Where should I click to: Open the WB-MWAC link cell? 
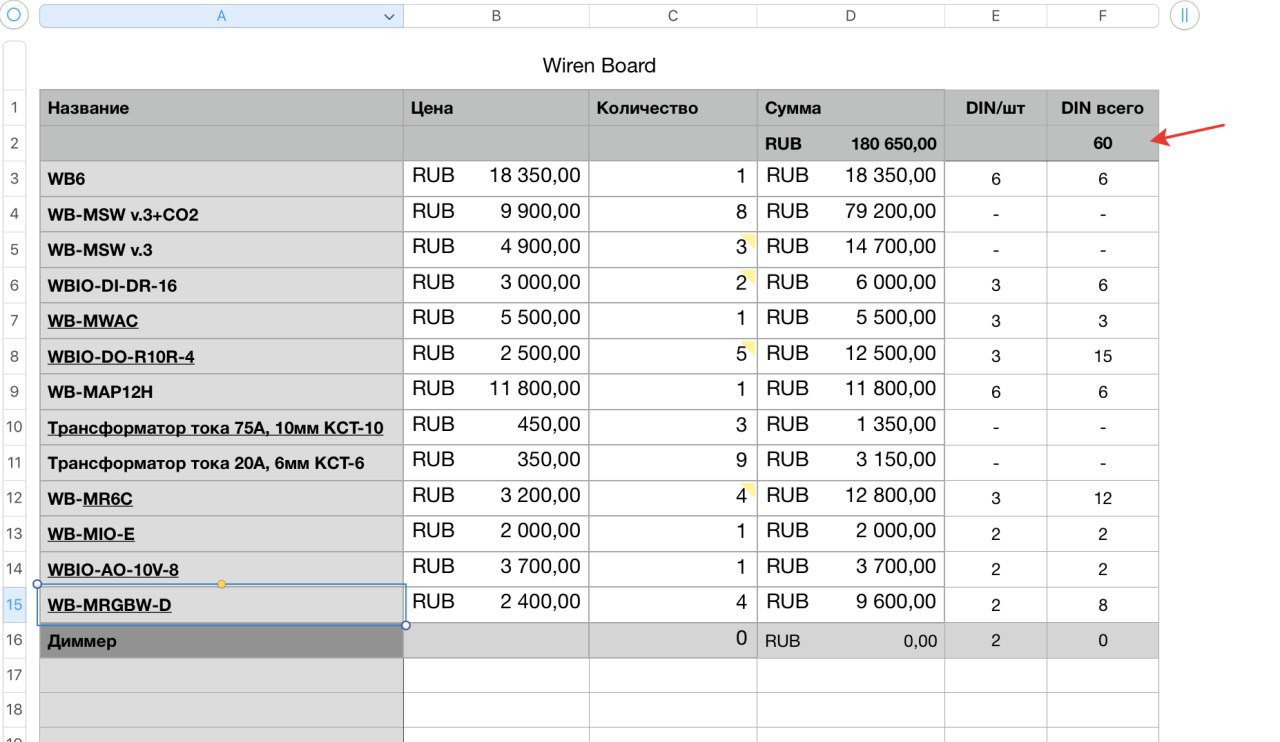222,321
